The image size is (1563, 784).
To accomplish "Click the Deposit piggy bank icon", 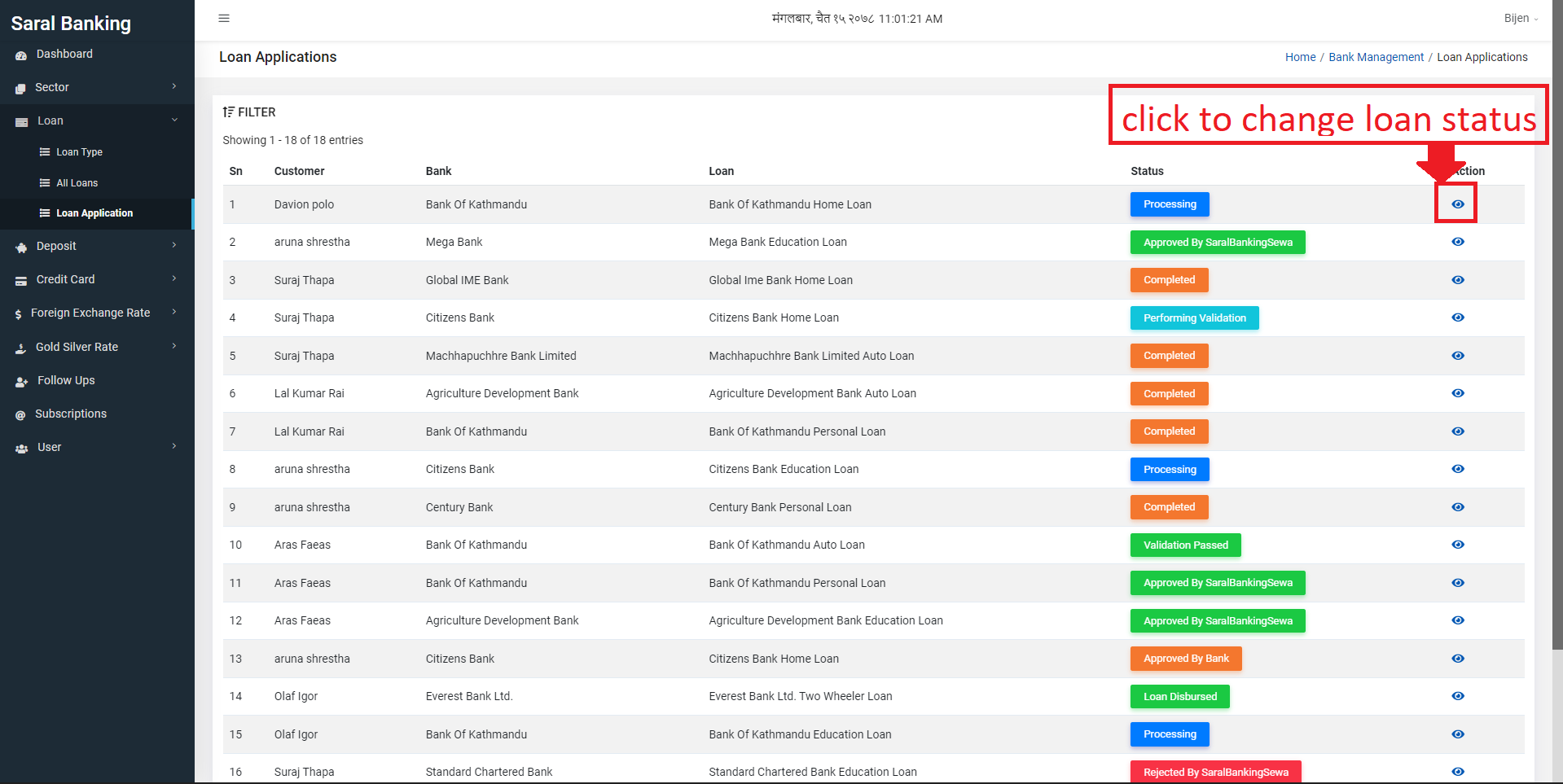I will [x=21, y=247].
